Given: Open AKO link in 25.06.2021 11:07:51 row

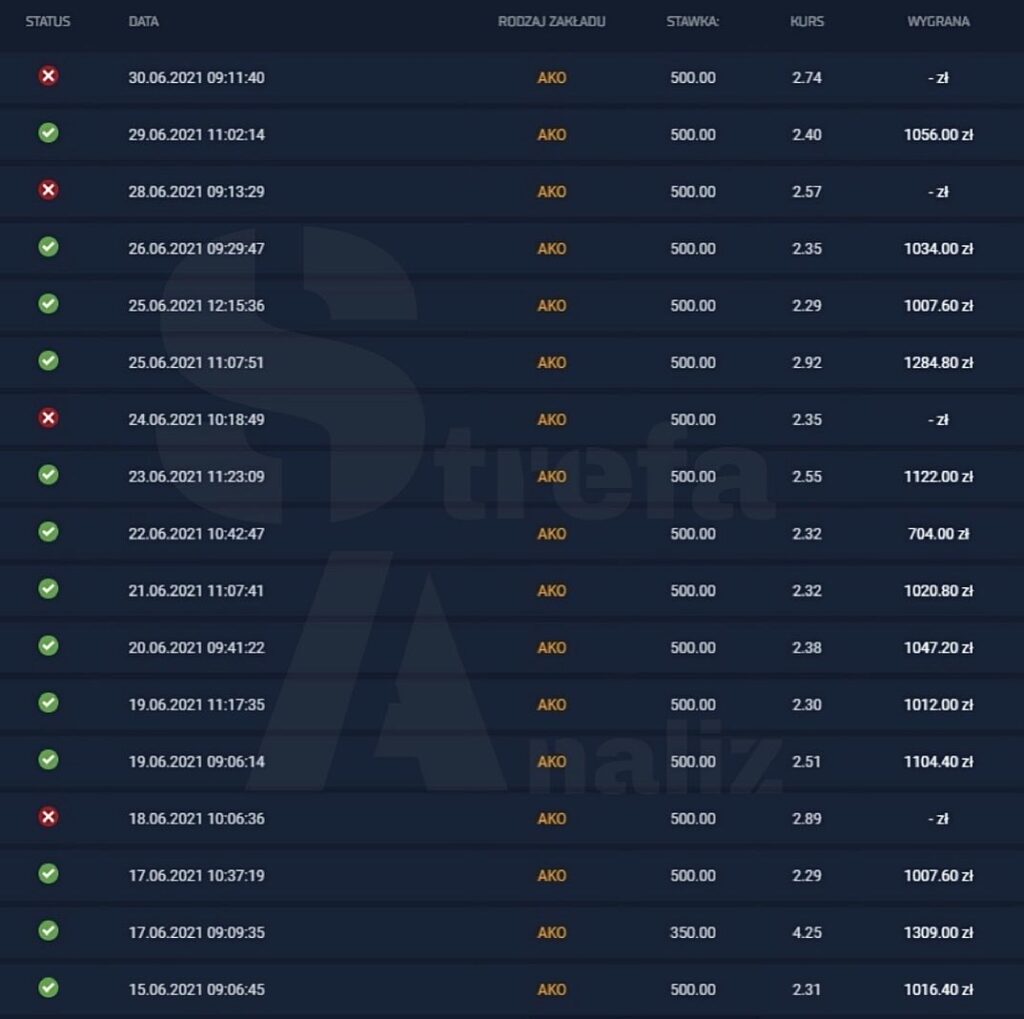Looking at the screenshot, I should click(x=552, y=363).
